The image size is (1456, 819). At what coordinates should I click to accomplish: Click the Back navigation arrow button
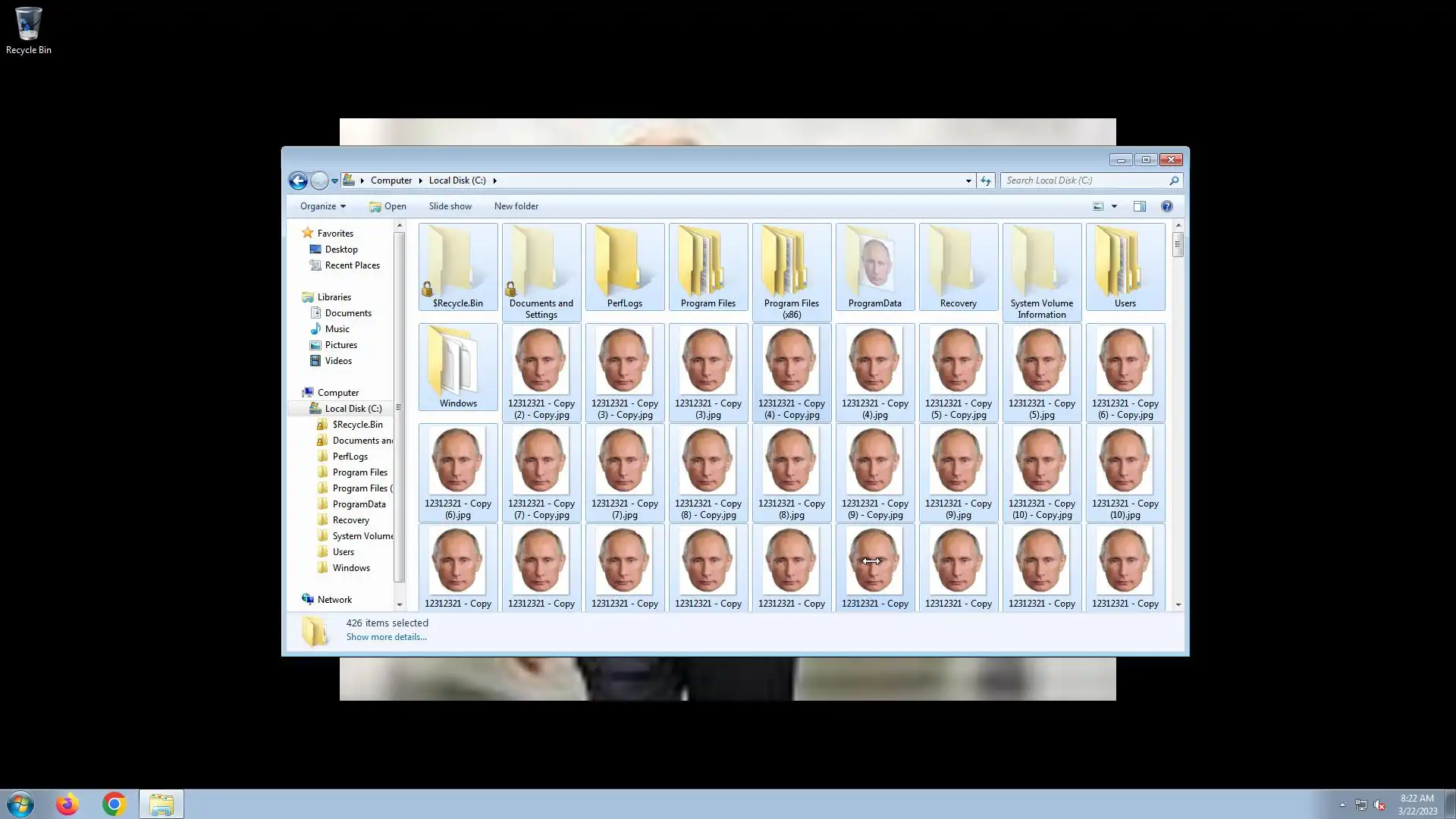point(298,180)
